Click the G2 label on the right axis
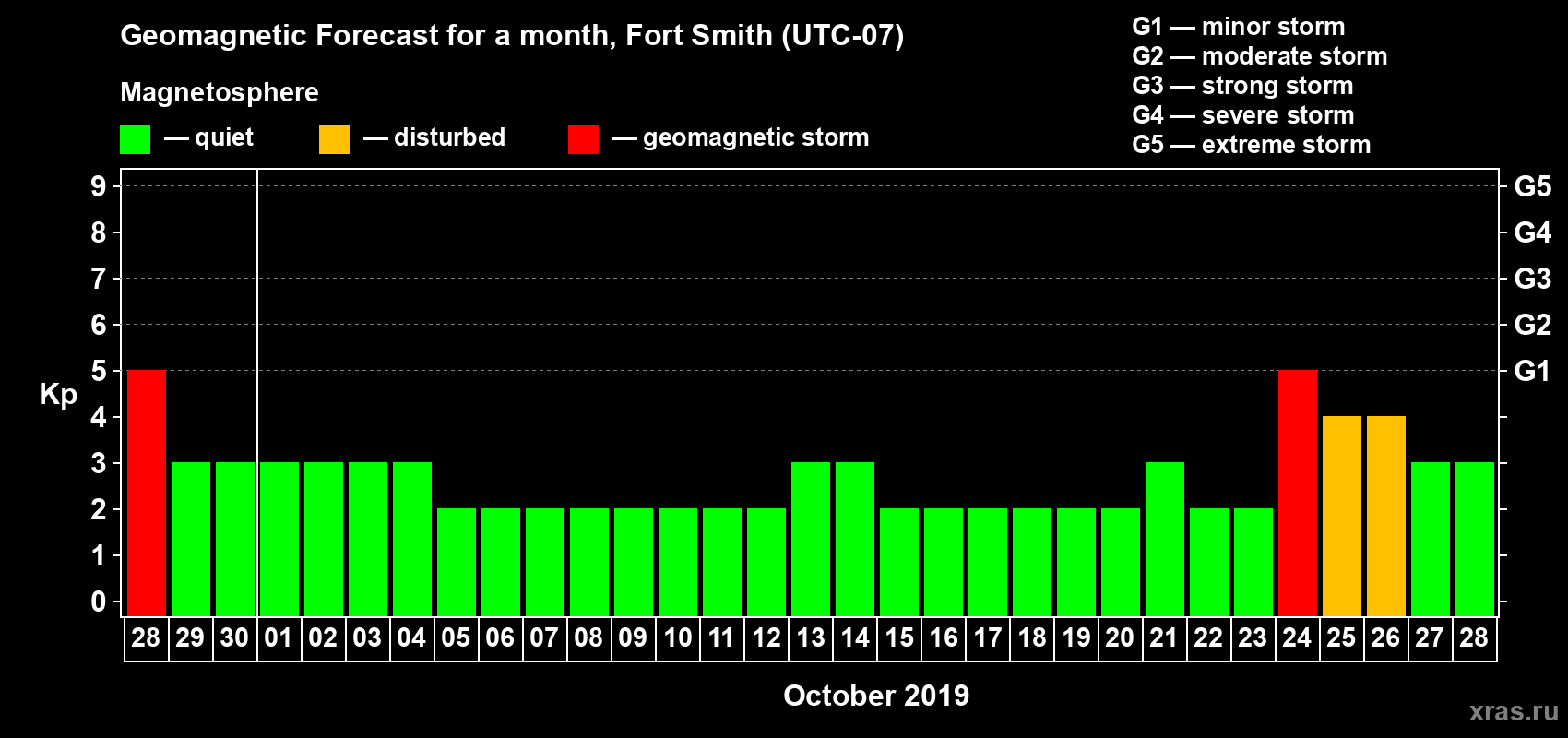Screen dimensions: 1568x738 pos(1533,325)
